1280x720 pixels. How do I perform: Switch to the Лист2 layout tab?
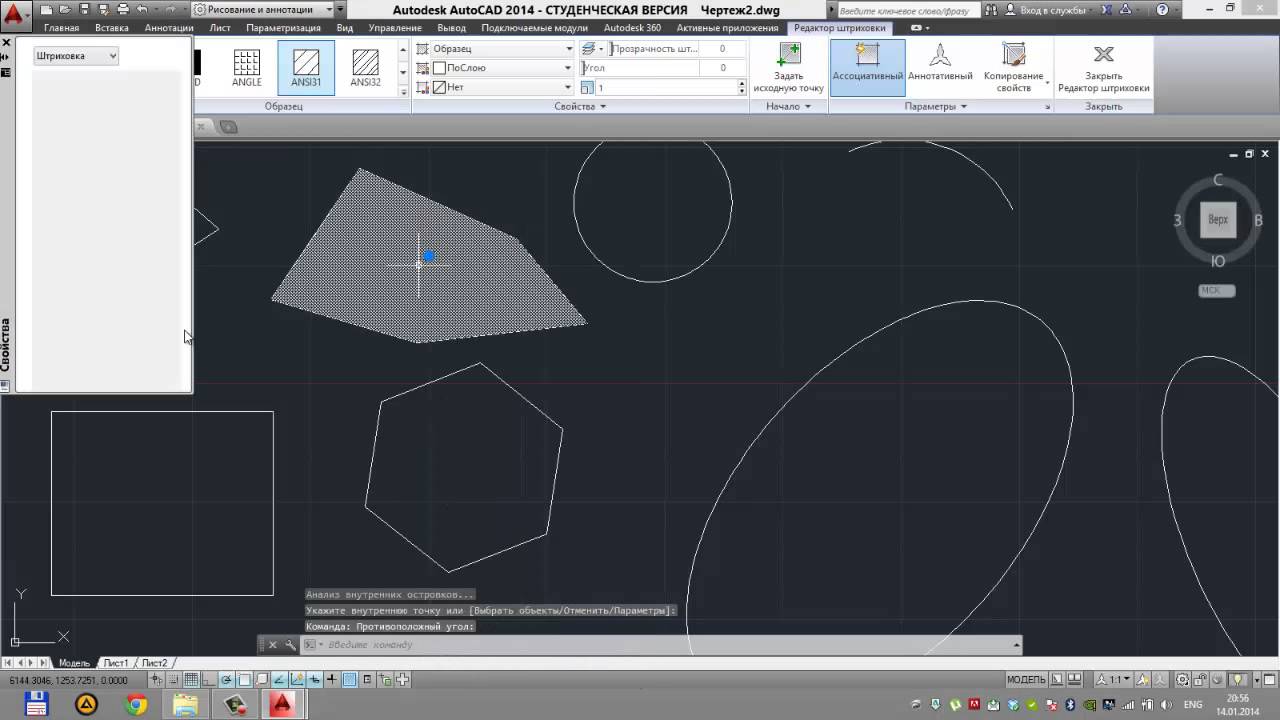click(154, 663)
